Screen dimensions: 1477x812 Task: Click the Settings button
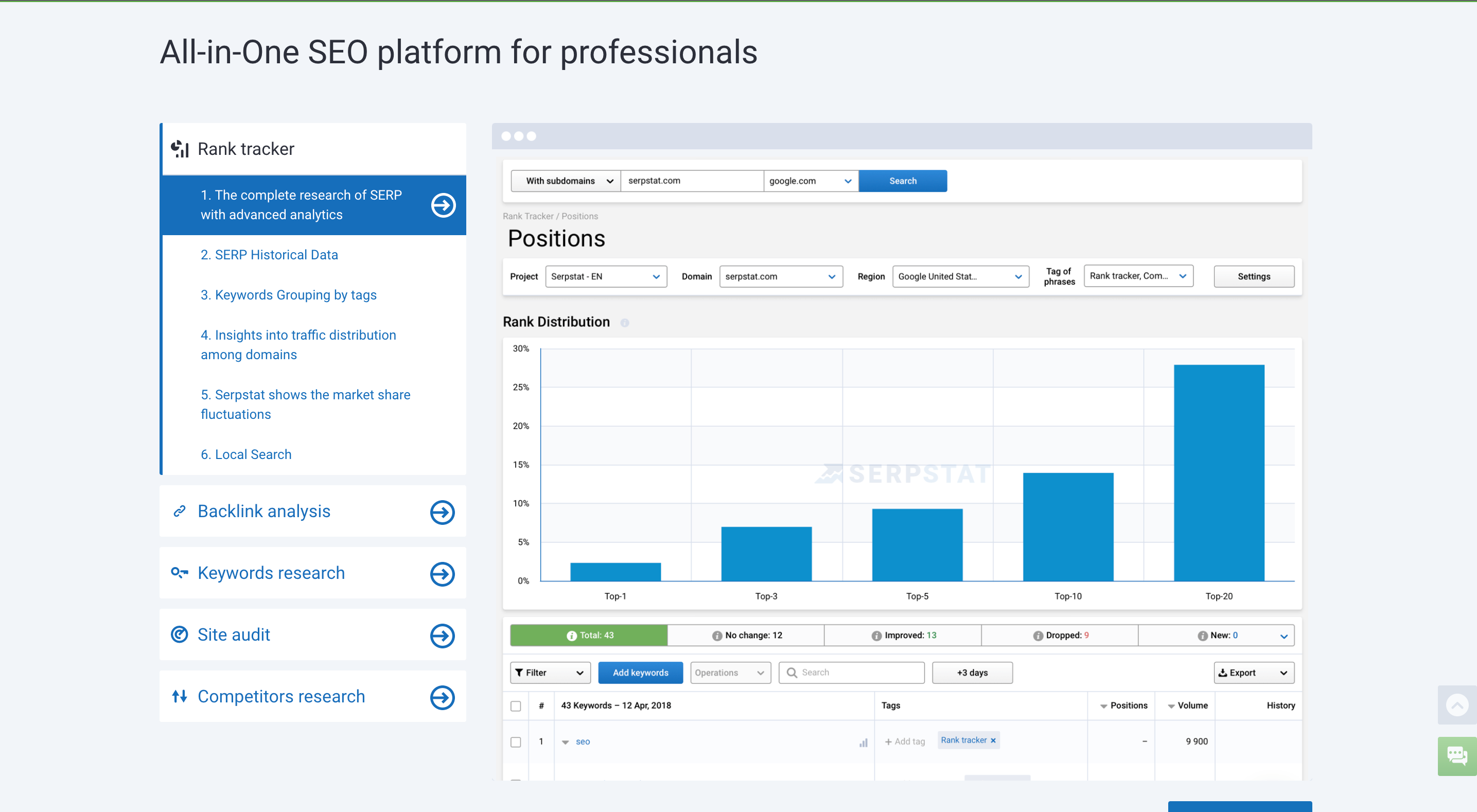1254,276
